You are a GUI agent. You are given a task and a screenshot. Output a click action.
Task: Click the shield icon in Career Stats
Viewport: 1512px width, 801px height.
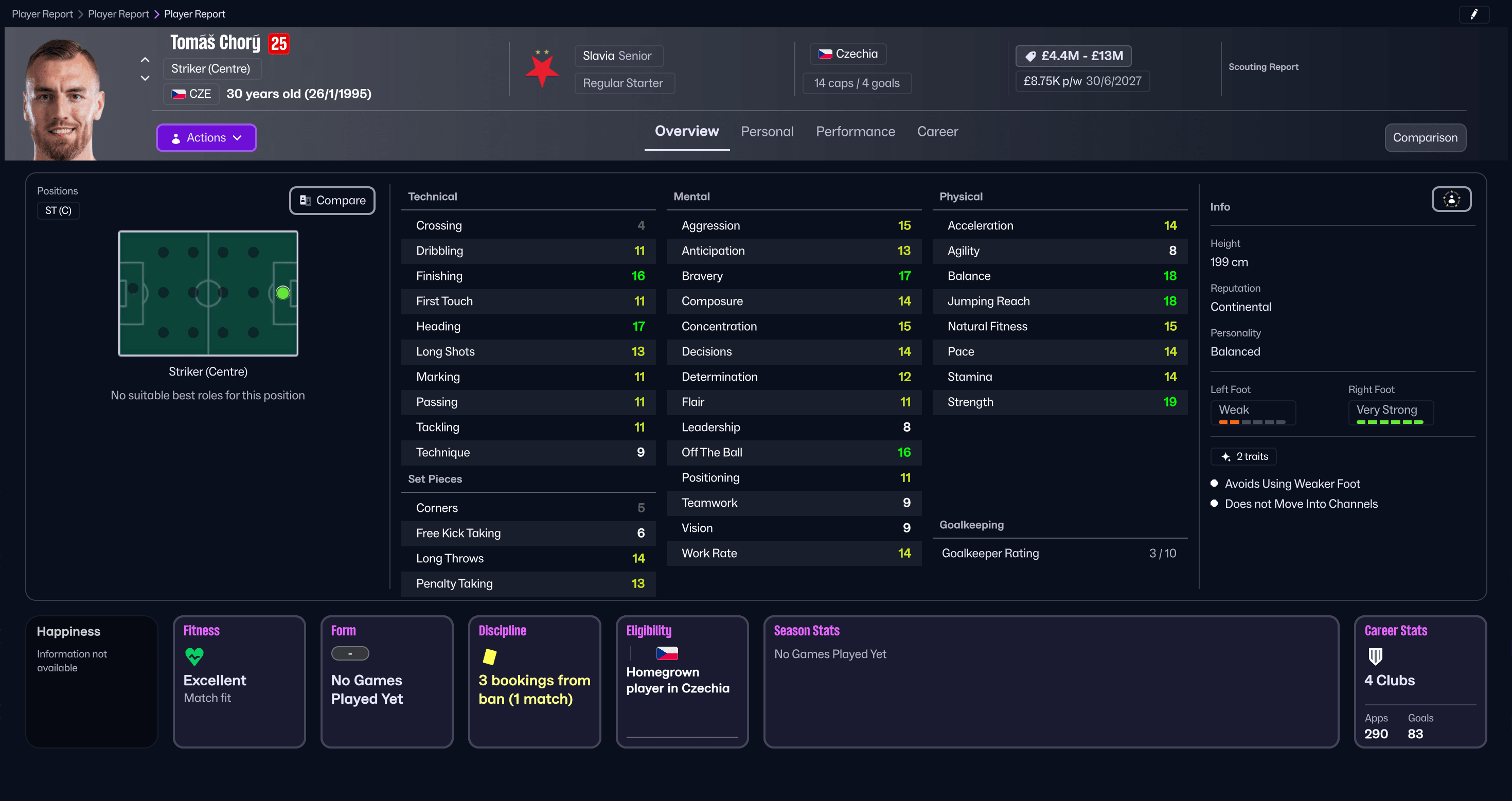tap(1375, 656)
